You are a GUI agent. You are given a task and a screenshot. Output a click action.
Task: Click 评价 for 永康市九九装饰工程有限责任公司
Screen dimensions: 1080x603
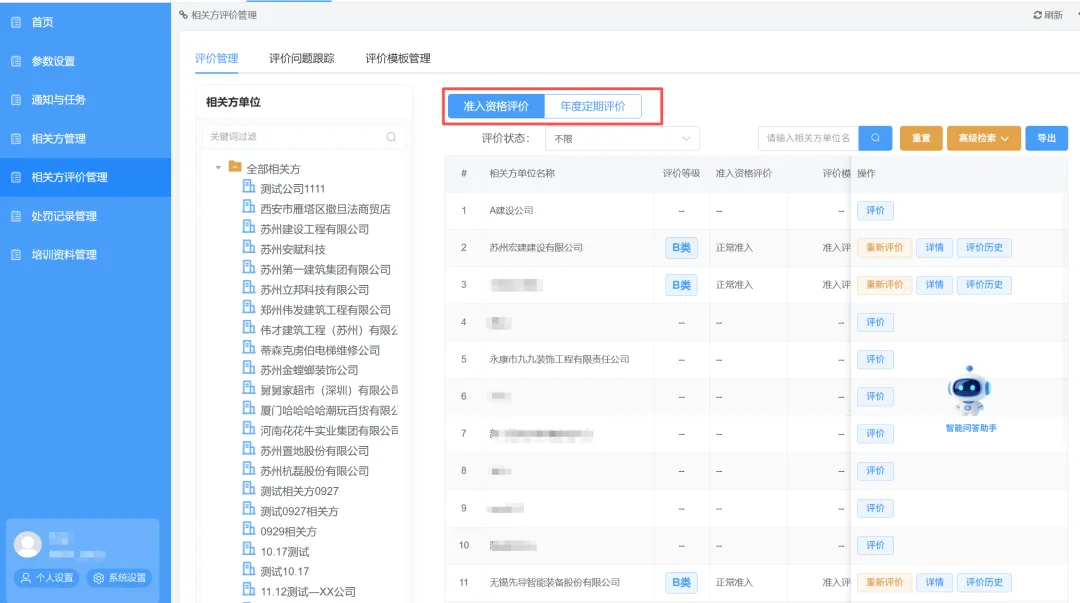pos(875,359)
